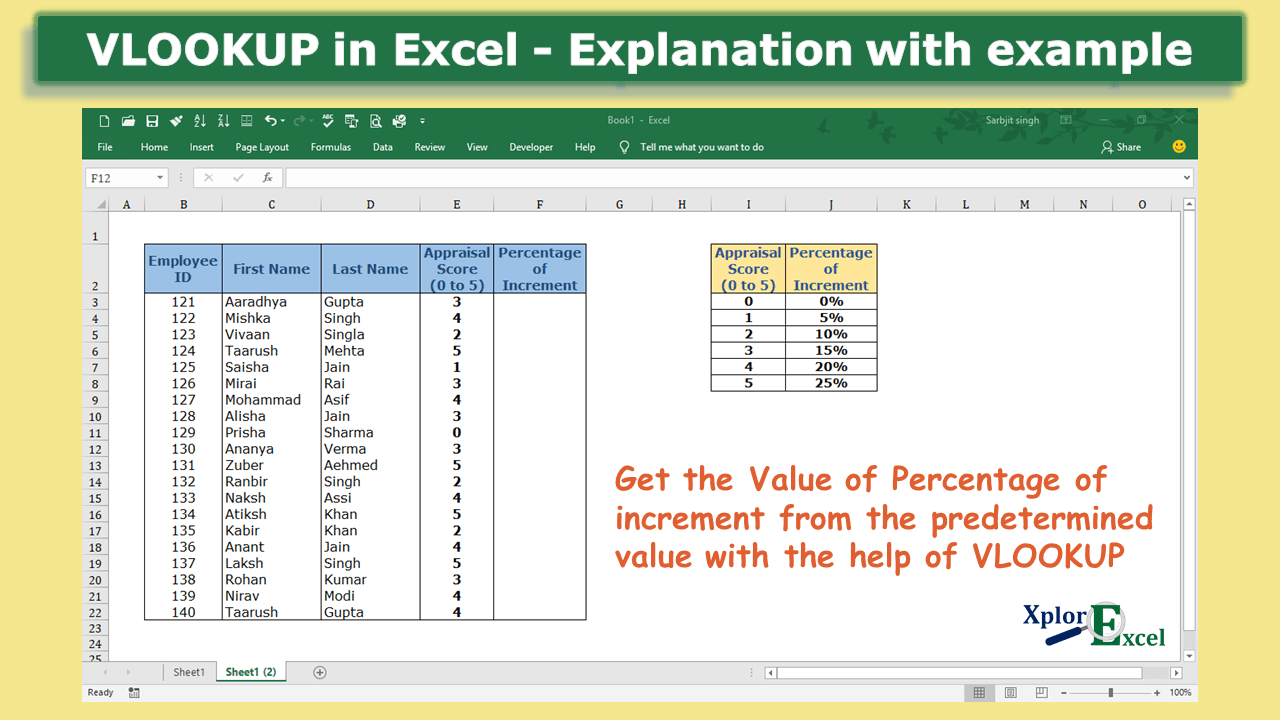Expand the Undo history dropdown arrow
1280x720 pixels.
tap(284, 120)
